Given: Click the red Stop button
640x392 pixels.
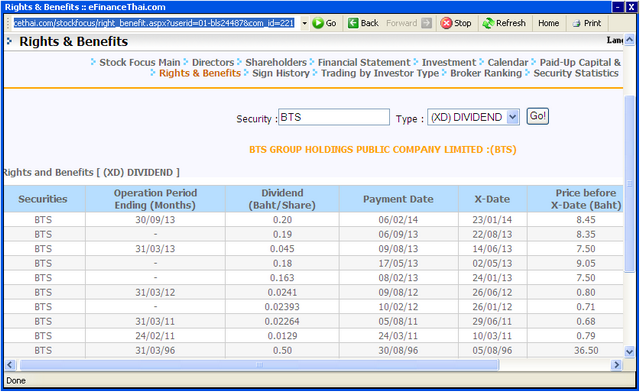Looking at the screenshot, I should pyautogui.click(x=456, y=23).
